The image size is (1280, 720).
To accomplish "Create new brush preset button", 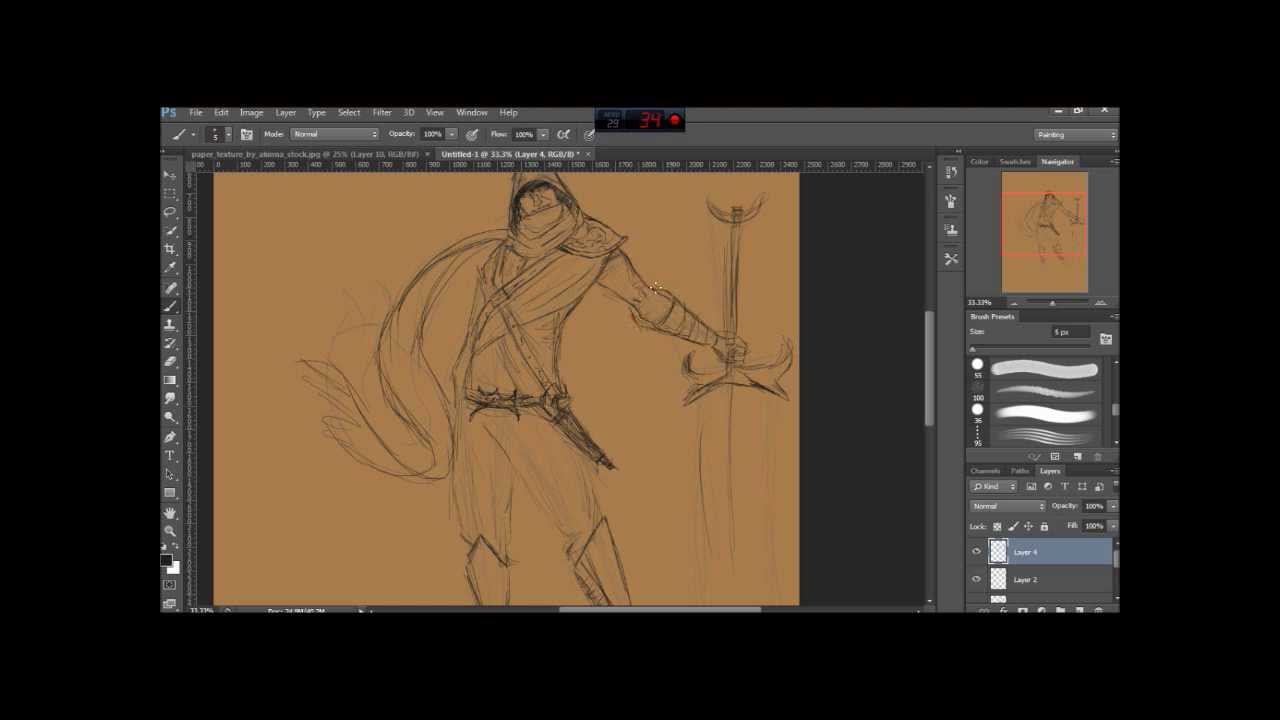I will tap(1078, 456).
